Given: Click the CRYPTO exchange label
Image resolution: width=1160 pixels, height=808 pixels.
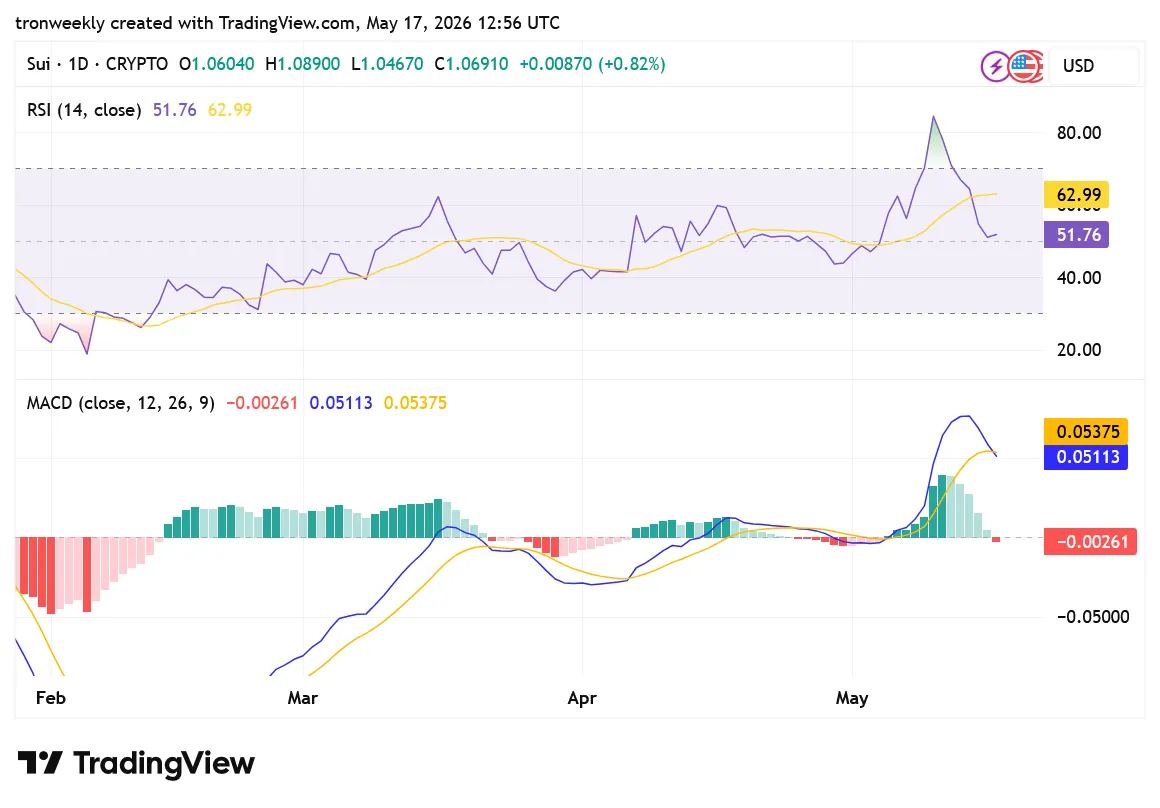Looking at the screenshot, I should 137,64.
